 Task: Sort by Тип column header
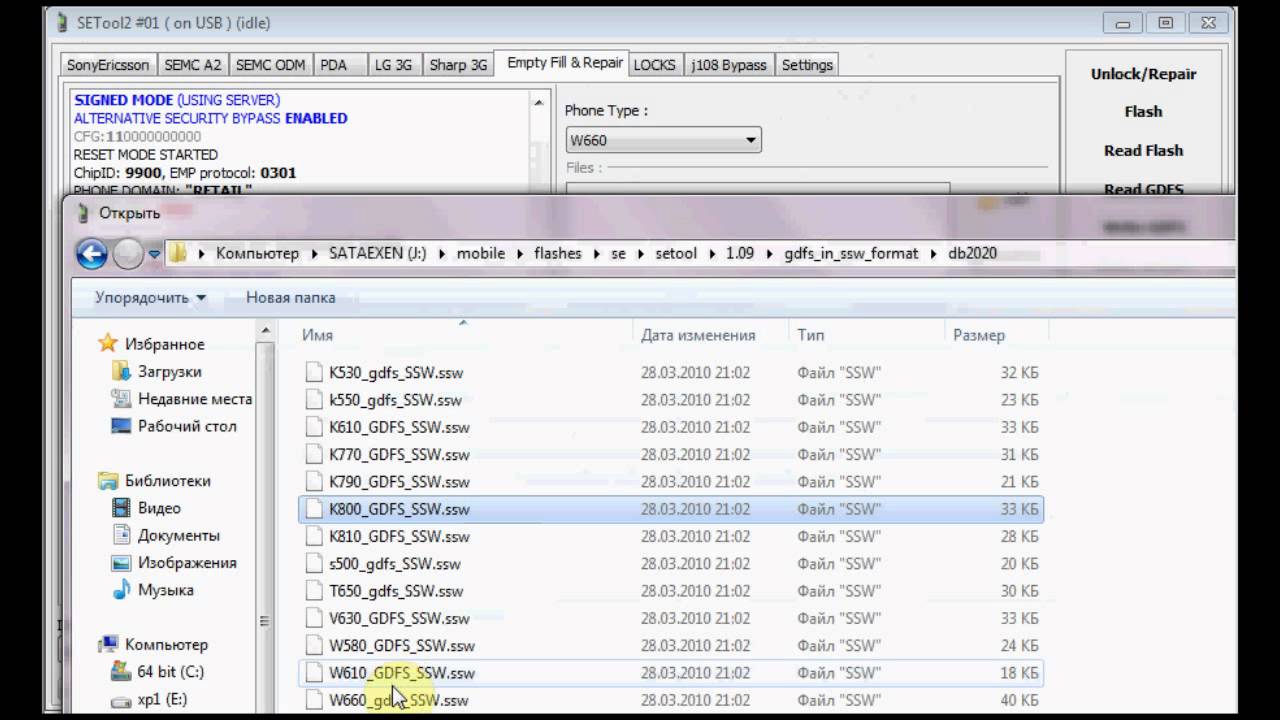[x=866, y=335]
